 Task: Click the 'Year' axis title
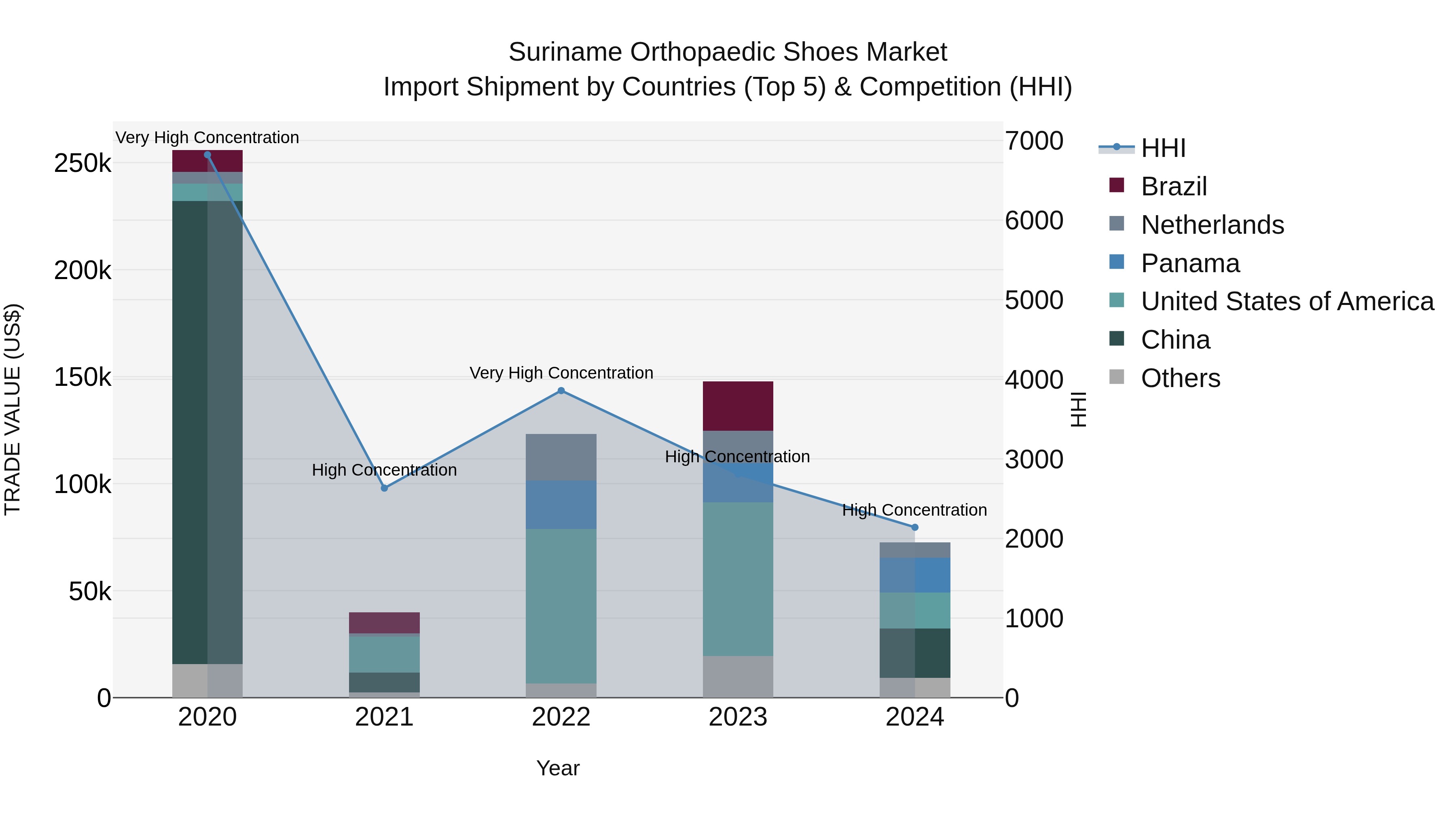coord(558,769)
